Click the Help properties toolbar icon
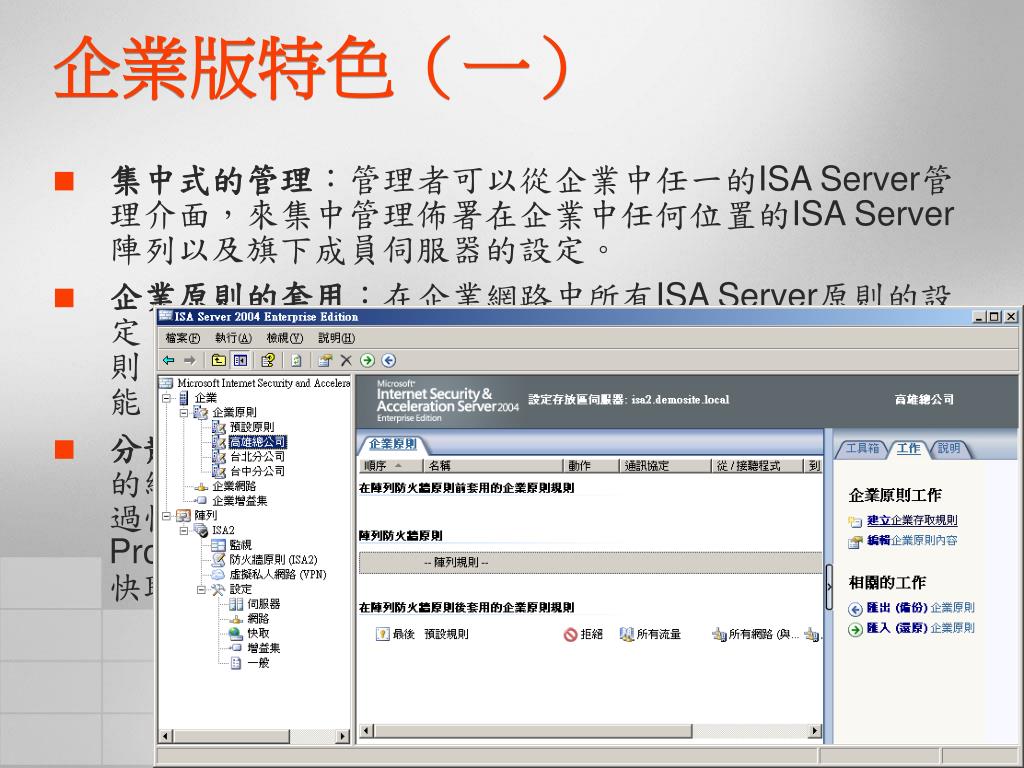Image resolution: width=1024 pixels, height=768 pixels. coord(268,360)
